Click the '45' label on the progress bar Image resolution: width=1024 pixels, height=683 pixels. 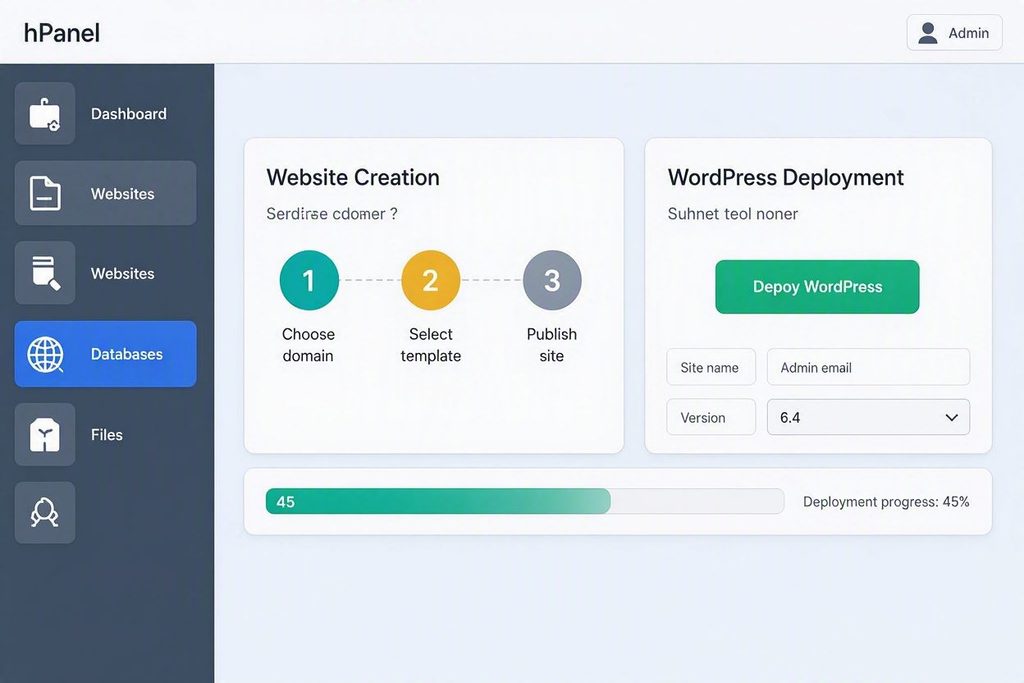(x=285, y=501)
